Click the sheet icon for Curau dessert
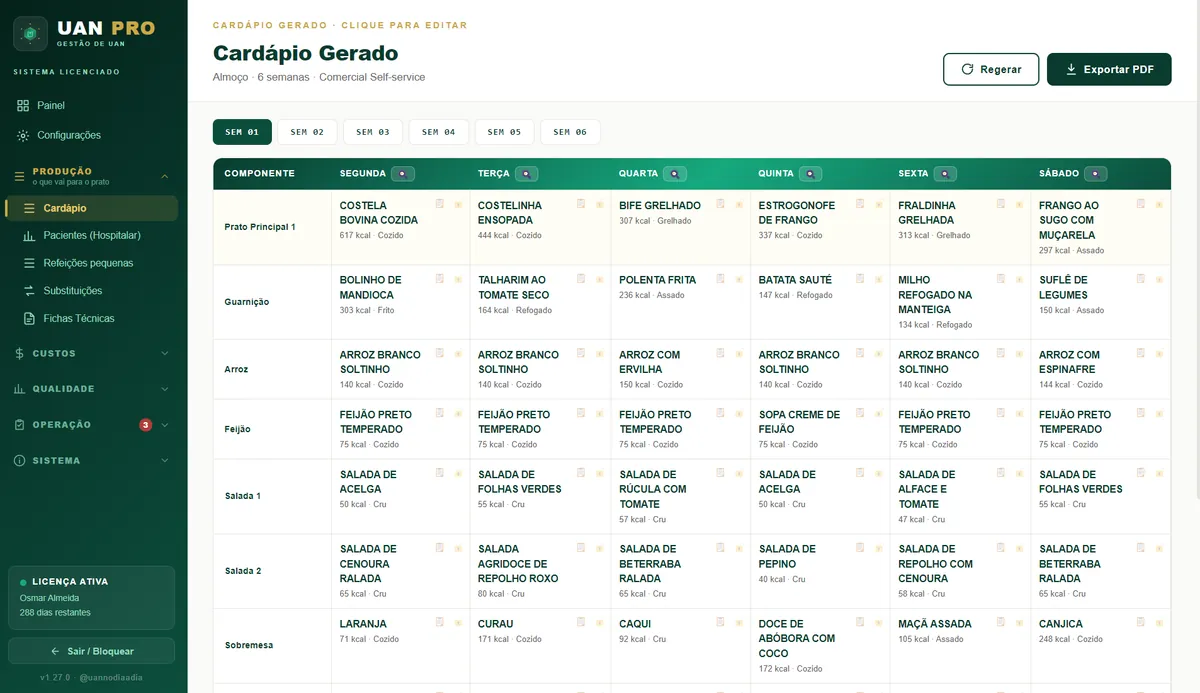 [581, 622]
